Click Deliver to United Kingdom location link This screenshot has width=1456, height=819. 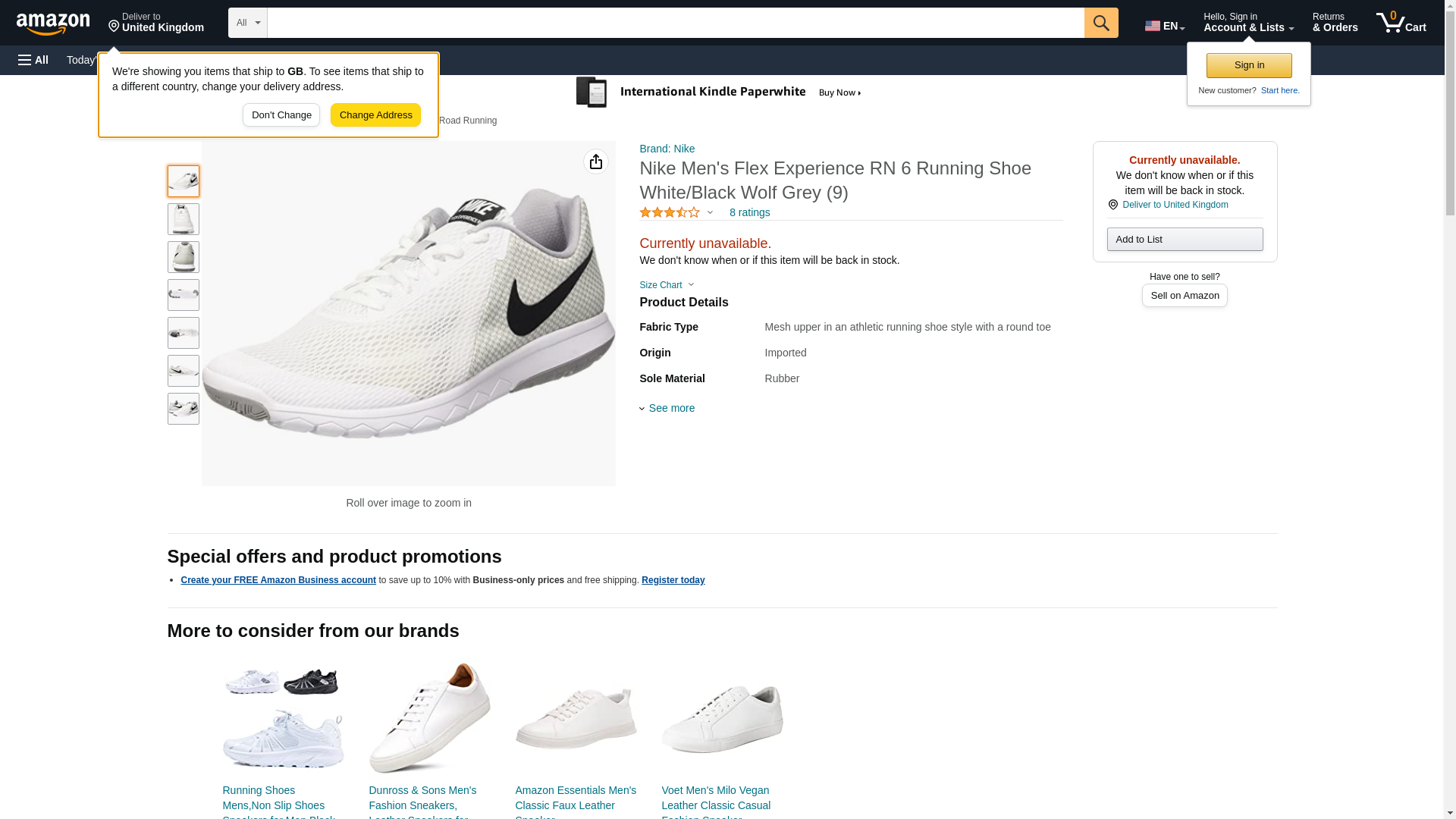(x=1175, y=205)
